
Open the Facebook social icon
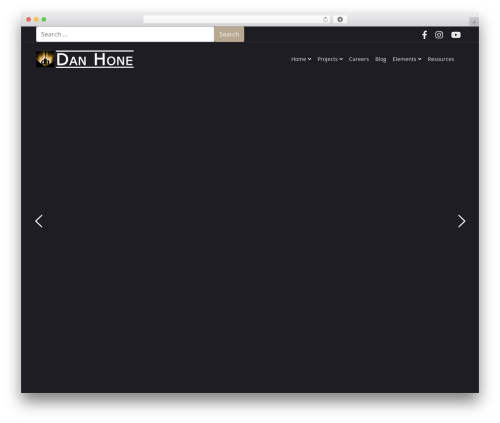pos(424,35)
